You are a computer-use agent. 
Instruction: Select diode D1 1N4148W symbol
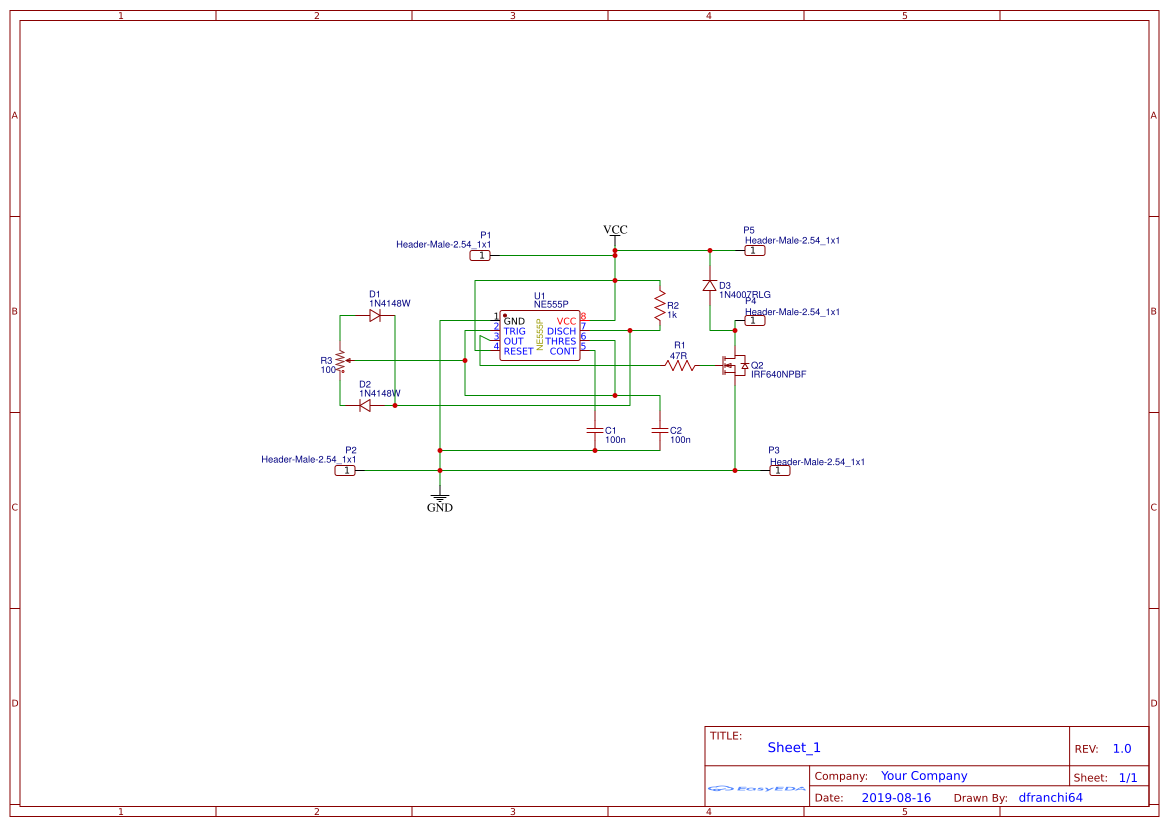[375, 315]
